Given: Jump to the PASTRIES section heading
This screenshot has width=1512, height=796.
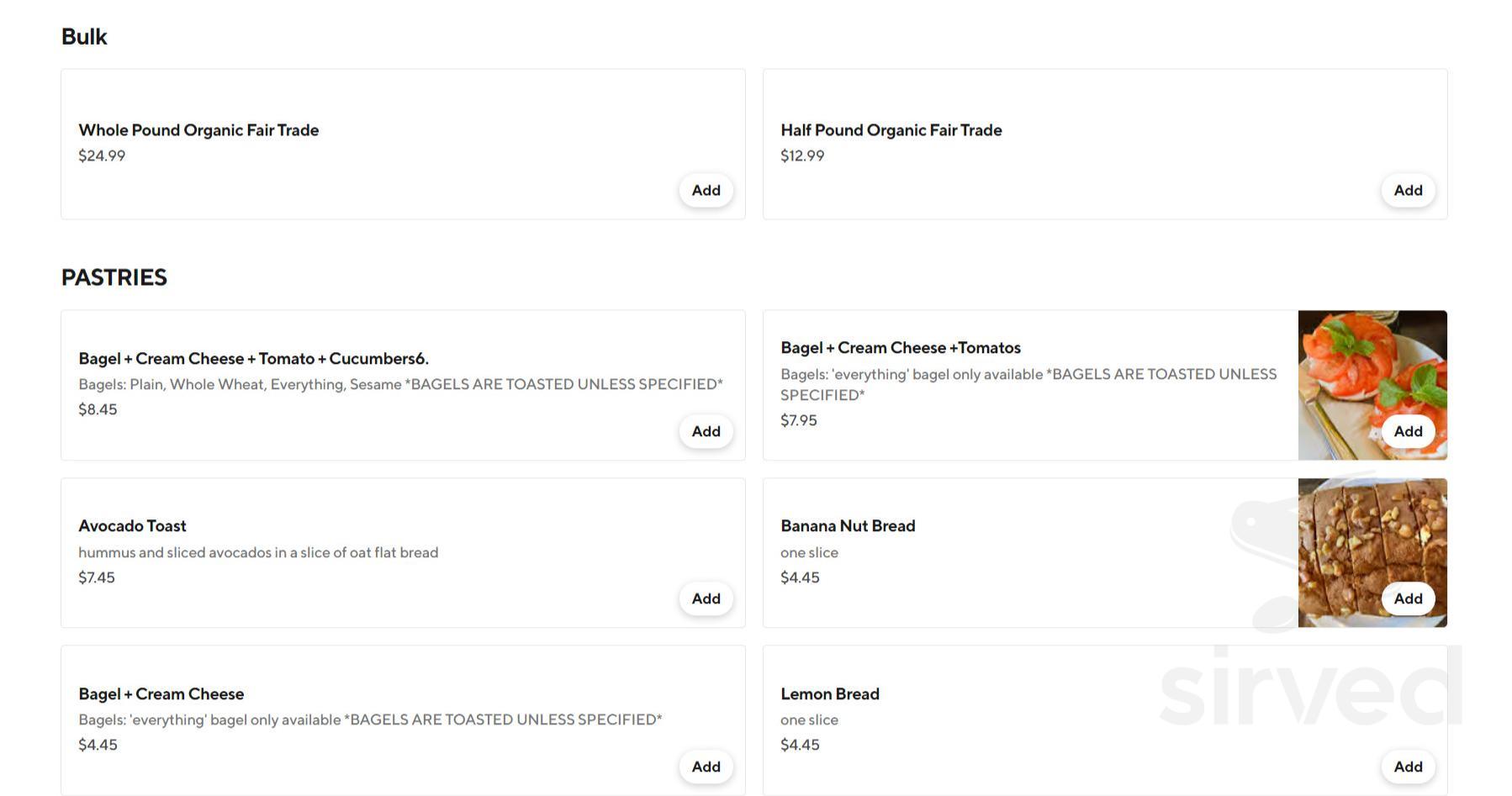Looking at the screenshot, I should [x=114, y=277].
